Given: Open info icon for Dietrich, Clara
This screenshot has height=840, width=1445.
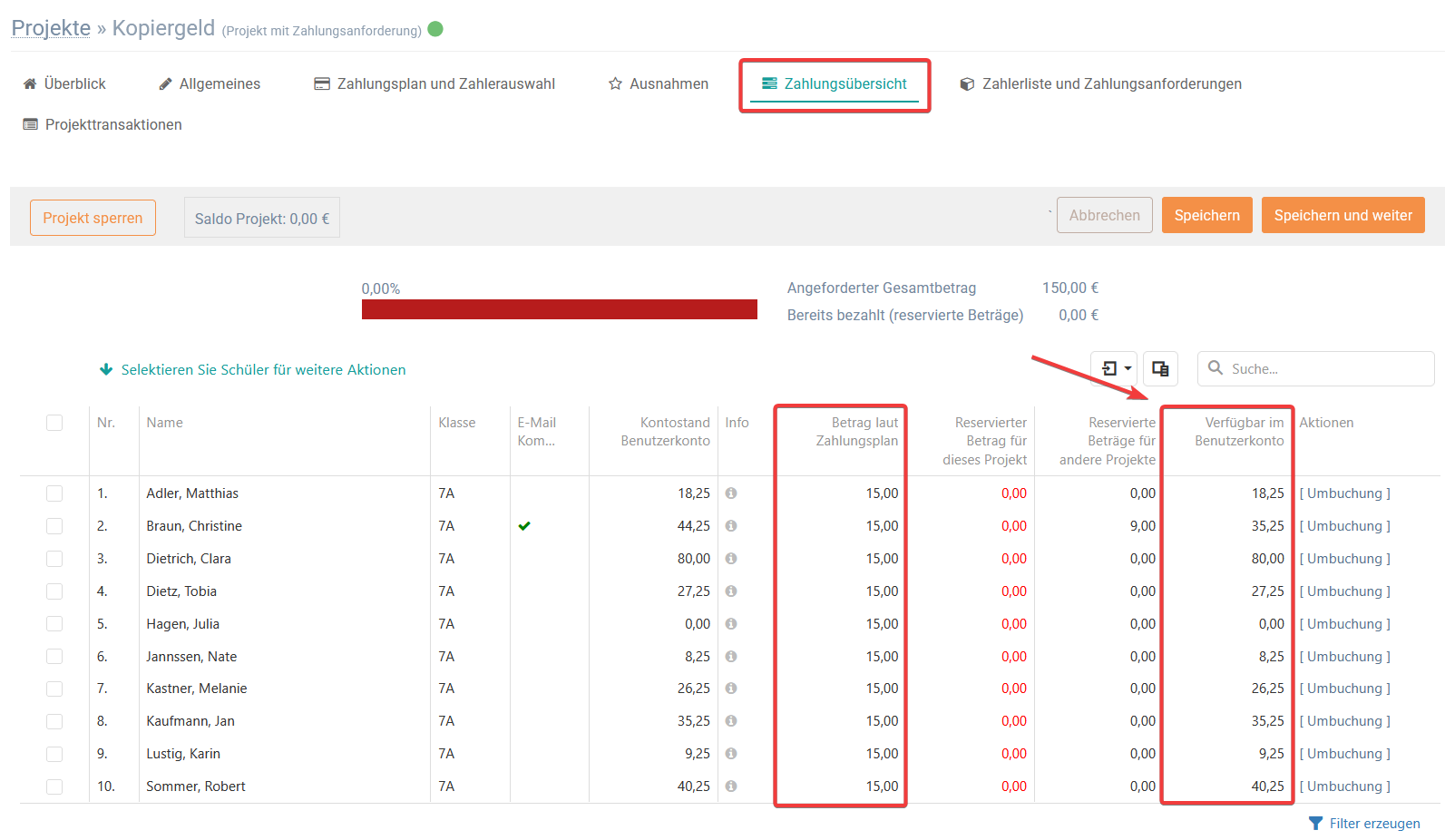Looking at the screenshot, I should coord(731,559).
